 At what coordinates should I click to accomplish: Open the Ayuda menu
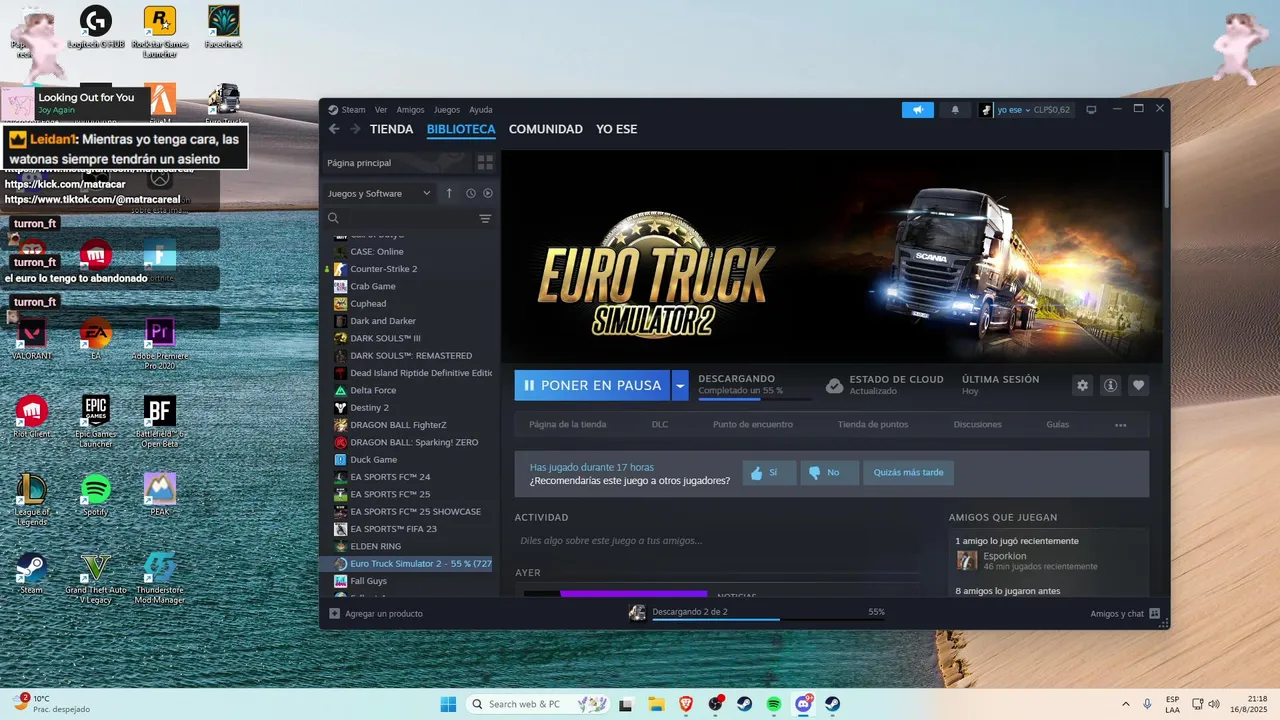tap(481, 110)
